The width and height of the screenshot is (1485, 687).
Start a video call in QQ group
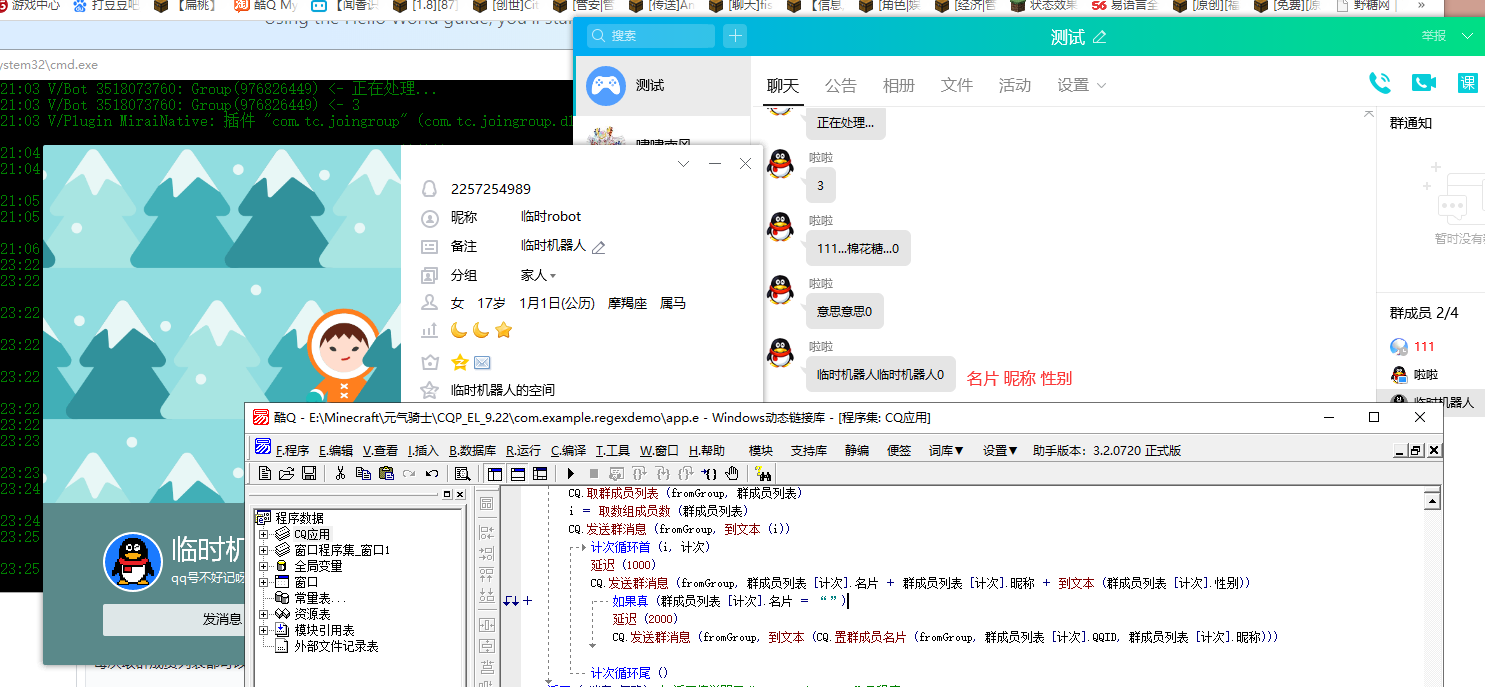(1424, 83)
